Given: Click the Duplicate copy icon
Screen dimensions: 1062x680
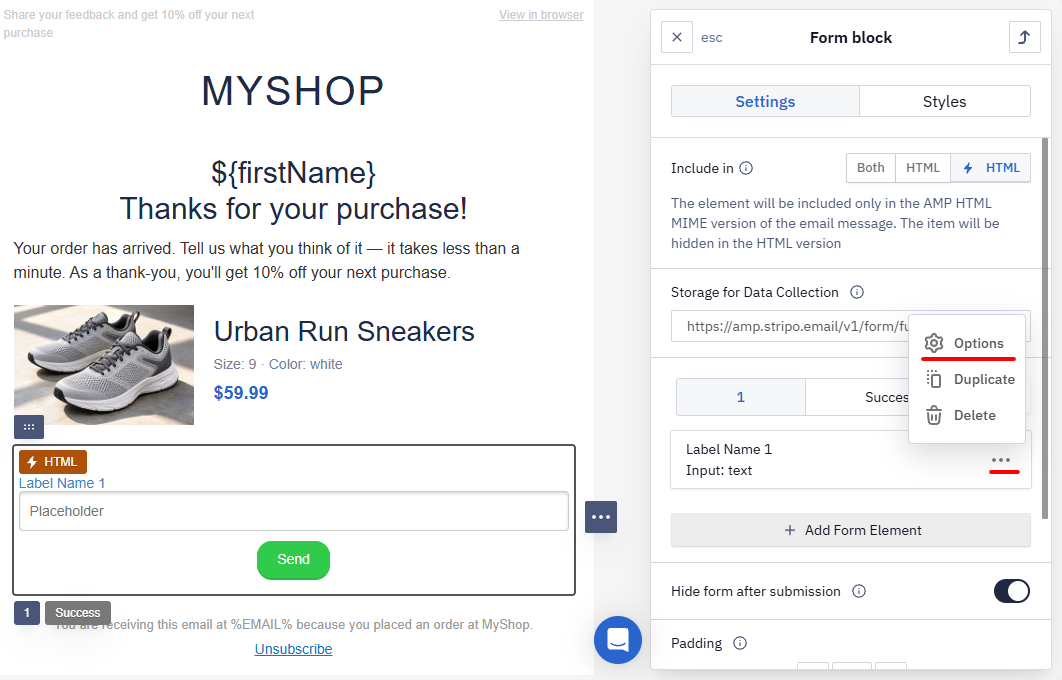Looking at the screenshot, I should click(x=934, y=379).
